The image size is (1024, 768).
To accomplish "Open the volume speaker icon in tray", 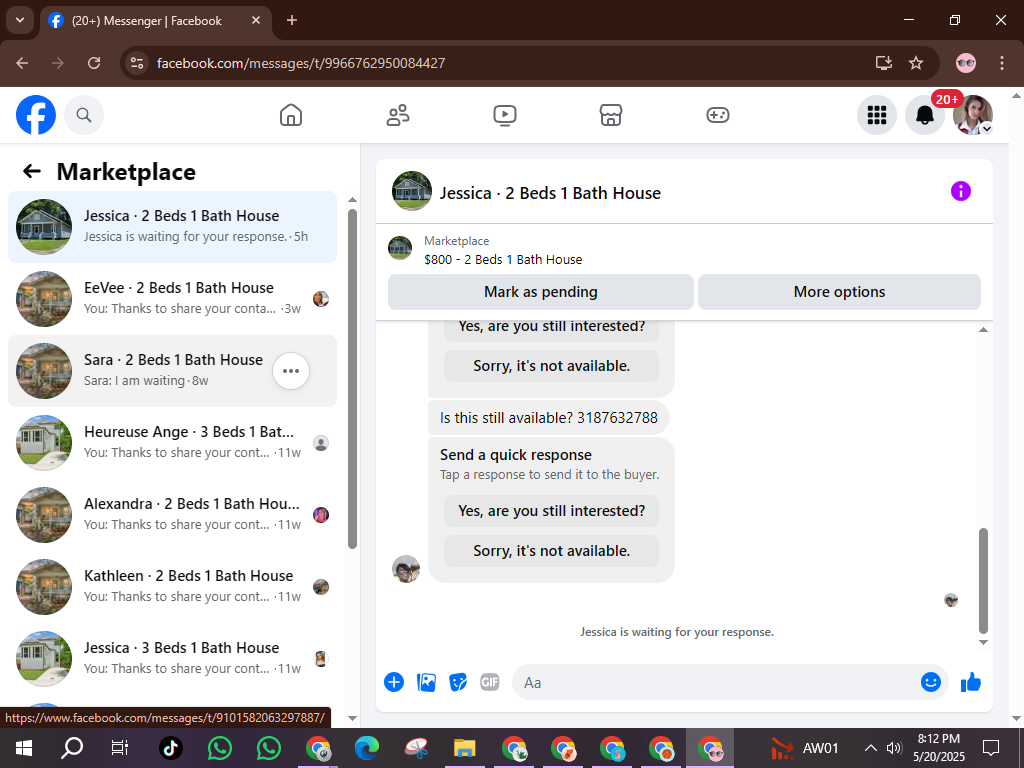I will (x=894, y=748).
